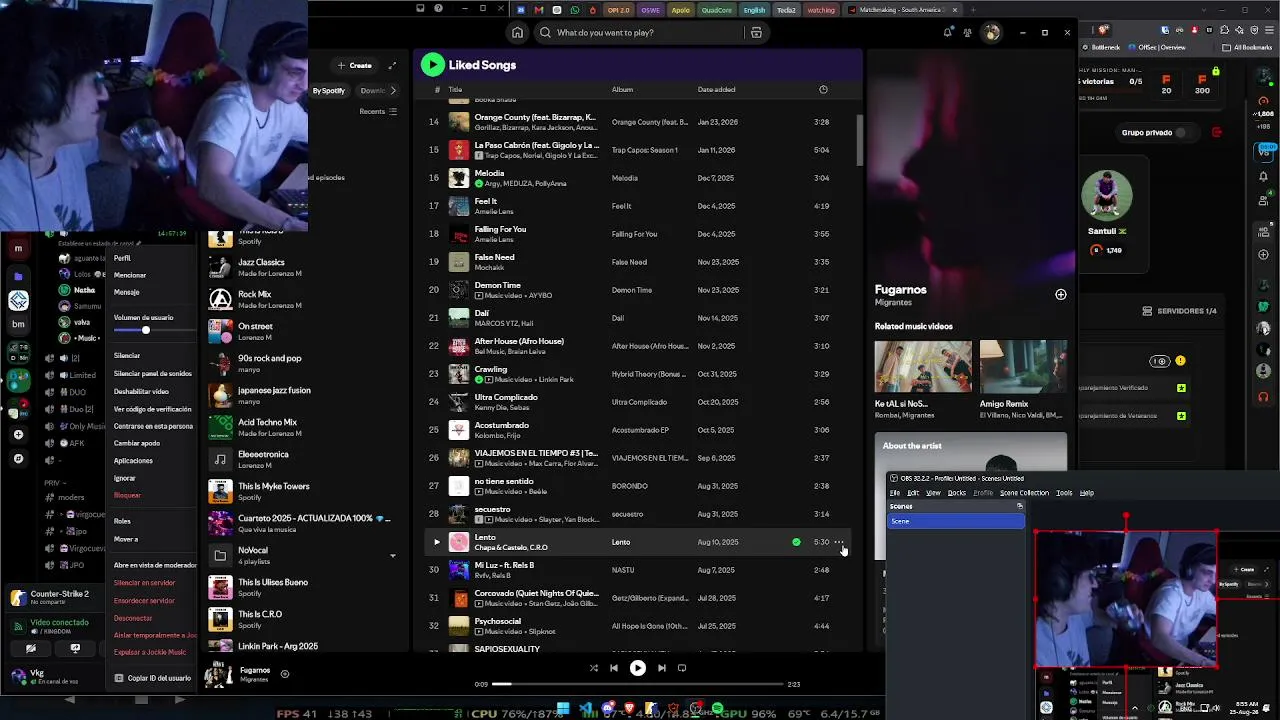This screenshot has height=720, width=1280.
Task: Focus the What do you want to play search
Action: [x=650, y=32]
